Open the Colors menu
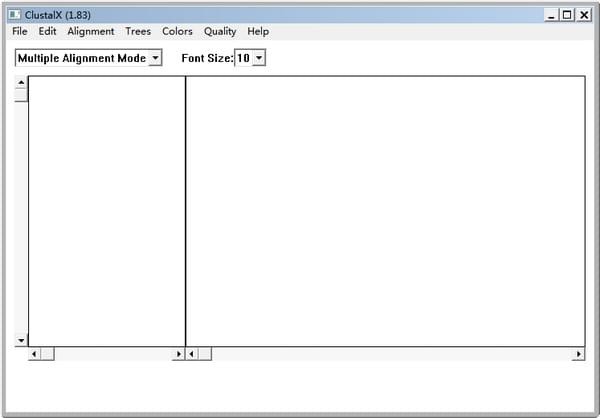The image size is (600, 418). coord(177,31)
